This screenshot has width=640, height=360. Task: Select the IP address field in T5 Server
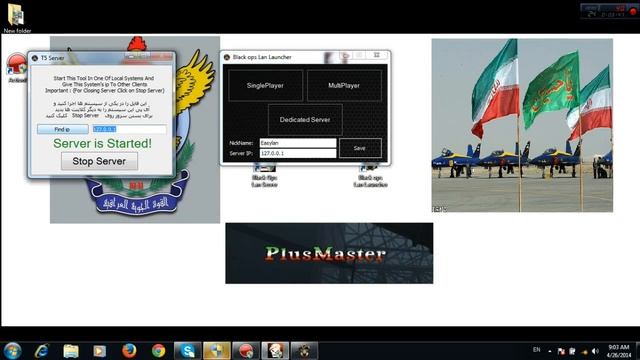point(129,129)
